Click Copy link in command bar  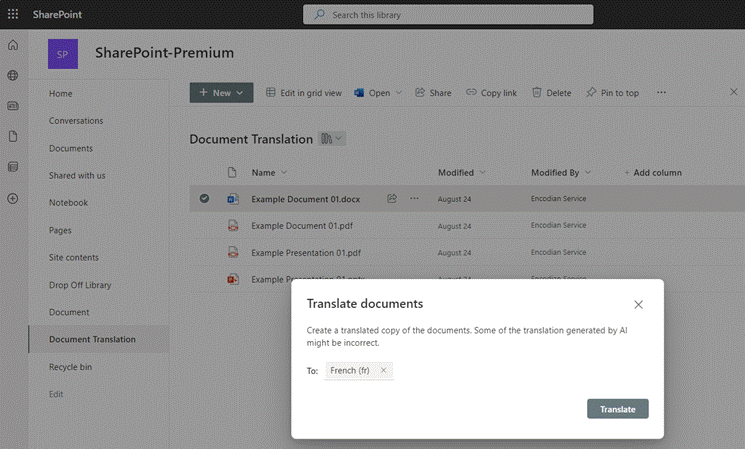point(491,93)
